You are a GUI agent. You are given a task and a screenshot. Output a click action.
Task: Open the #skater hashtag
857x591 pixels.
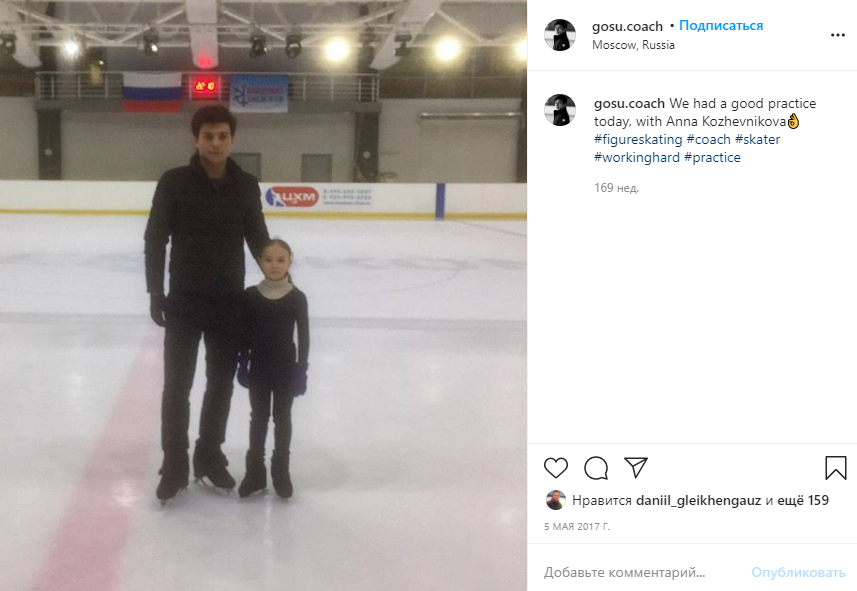click(x=757, y=139)
